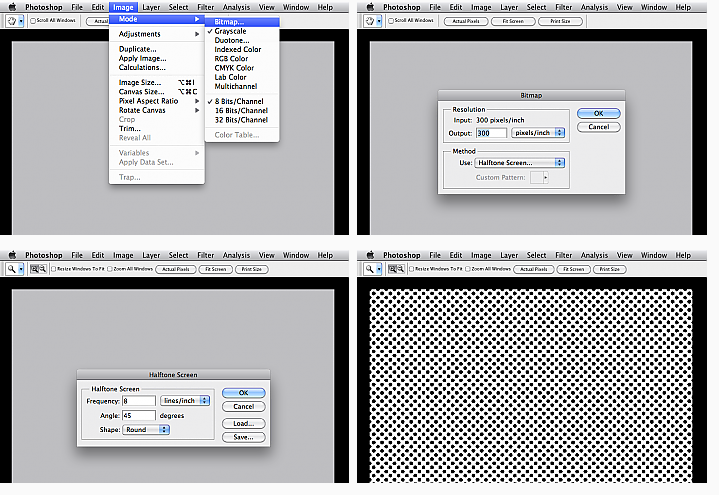Select zoom-in mode in Halftone Screen dialog window
This screenshot has width=719, height=495.
[x=34, y=269]
